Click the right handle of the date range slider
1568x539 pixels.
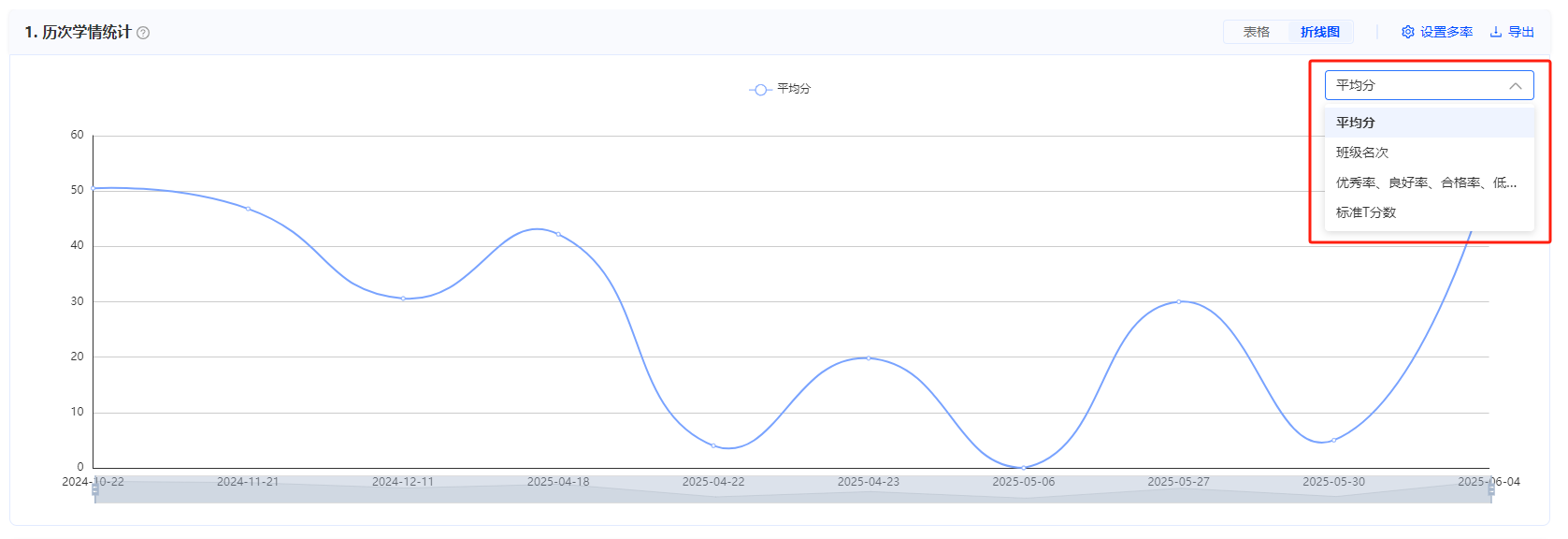(x=1491, y=489)
